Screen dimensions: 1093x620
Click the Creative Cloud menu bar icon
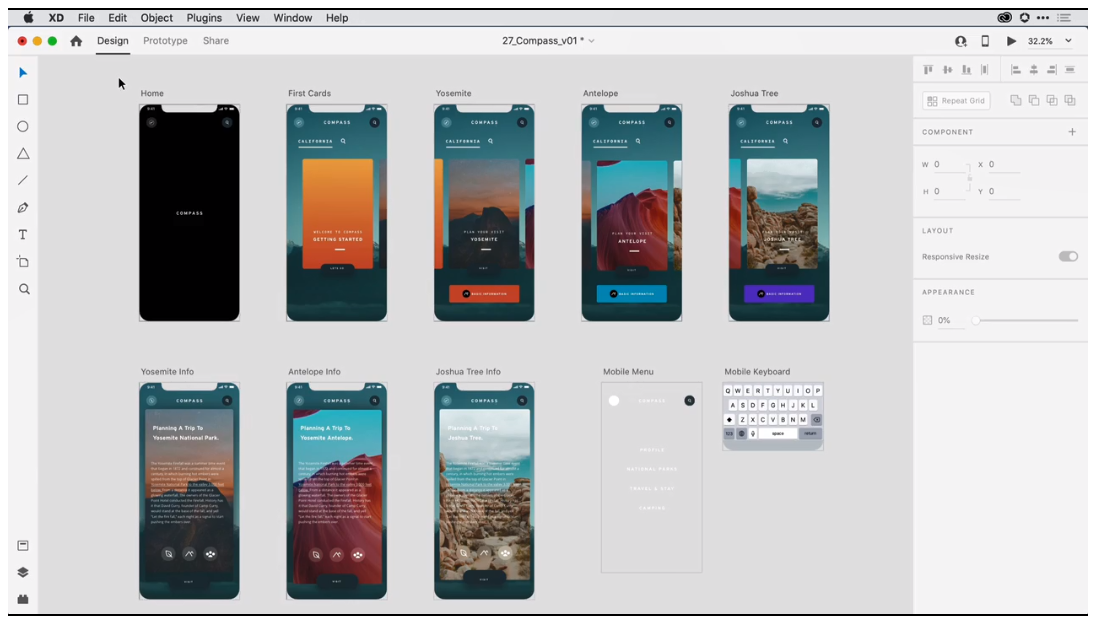tap(1004, 18)
